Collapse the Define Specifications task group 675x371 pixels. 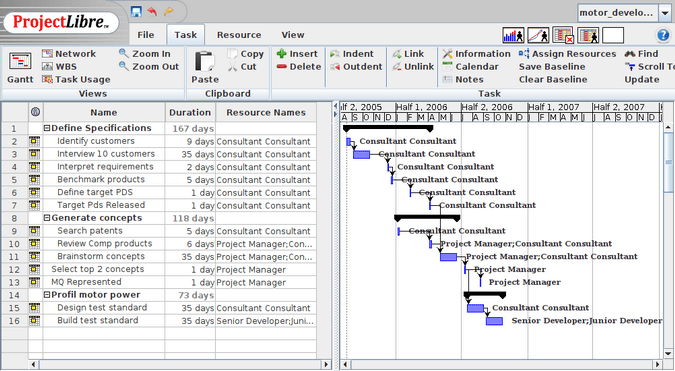tap(47, 128)
